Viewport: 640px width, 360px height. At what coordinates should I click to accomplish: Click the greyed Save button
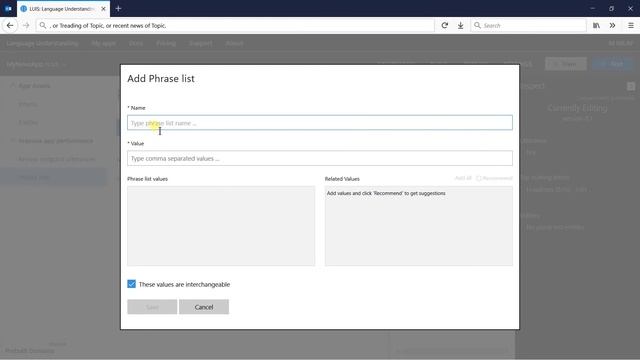152,307
